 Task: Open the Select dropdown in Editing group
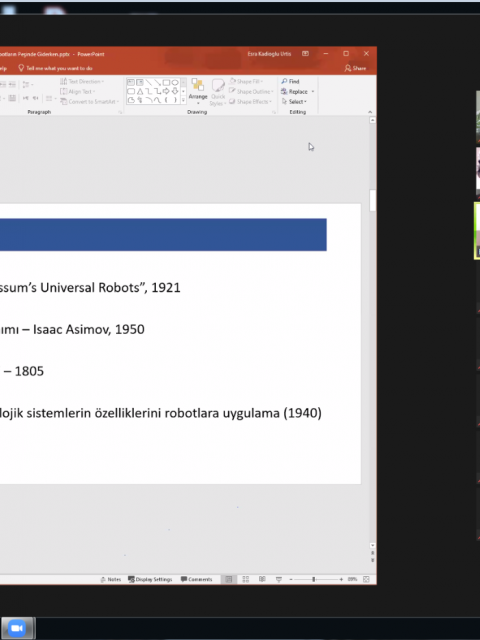click(x=294, y=102)
